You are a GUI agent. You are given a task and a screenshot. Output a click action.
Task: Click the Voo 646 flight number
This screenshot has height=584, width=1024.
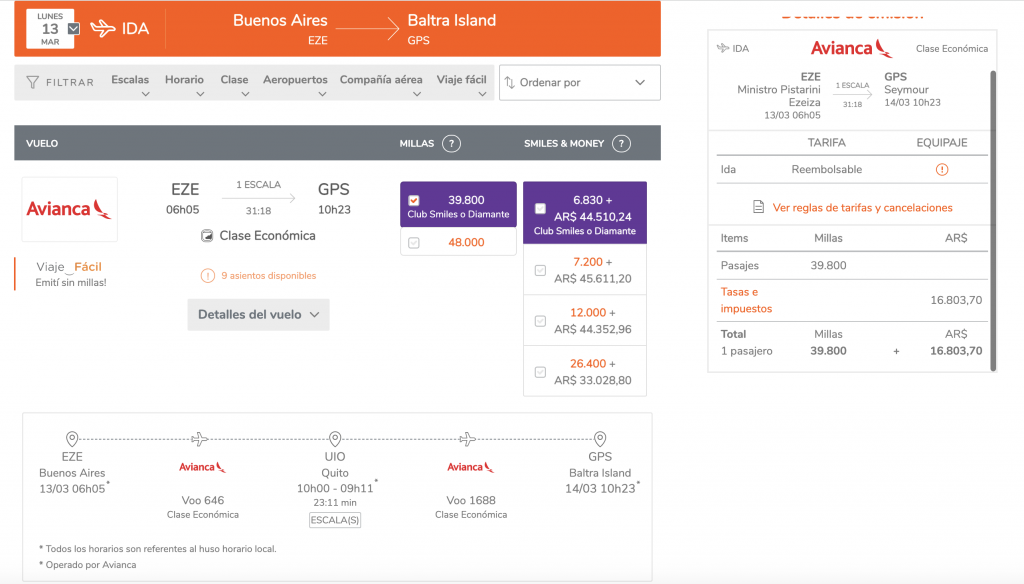pos(202,500)
